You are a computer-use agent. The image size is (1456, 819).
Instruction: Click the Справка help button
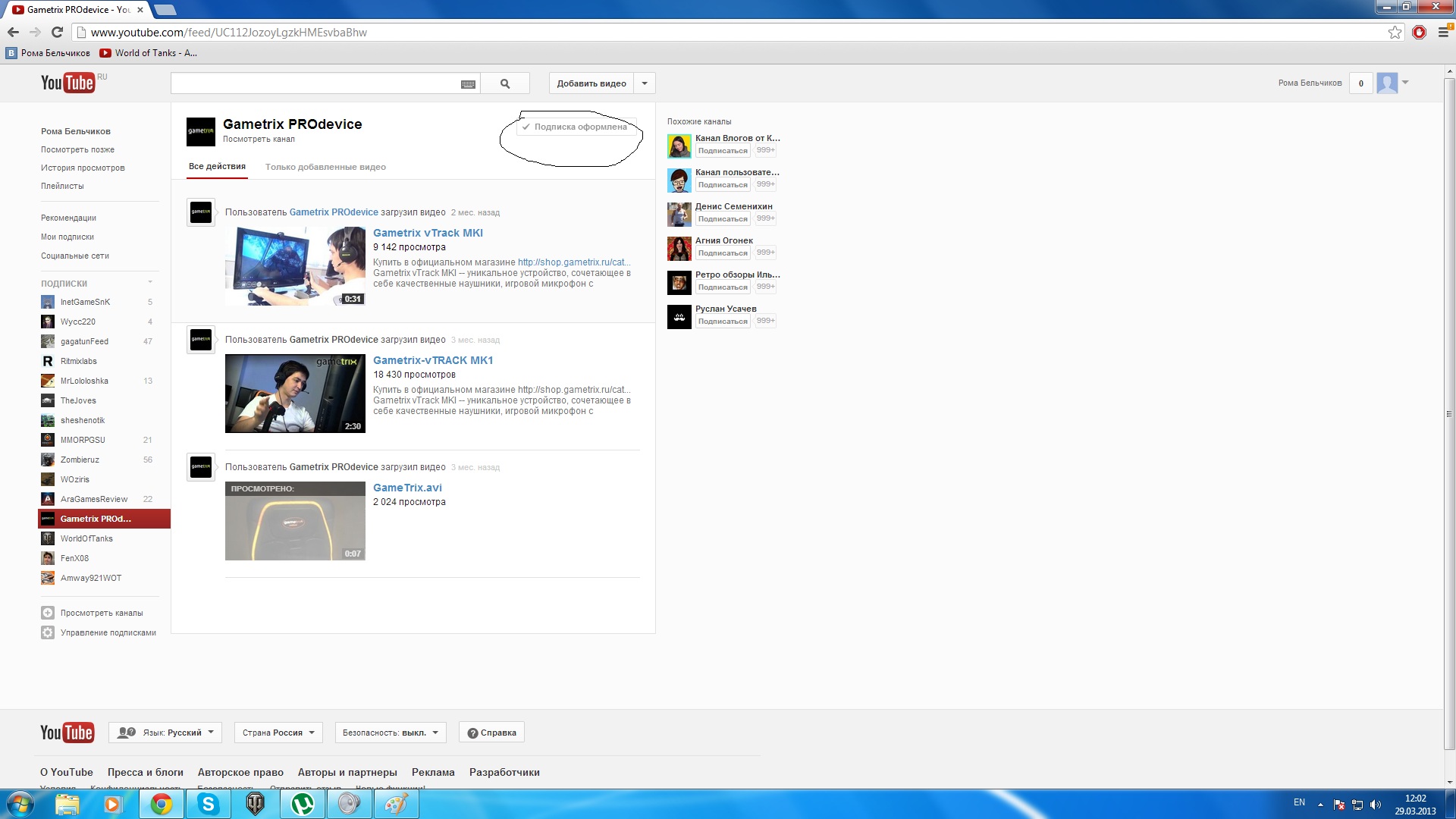tap(491, 733)
